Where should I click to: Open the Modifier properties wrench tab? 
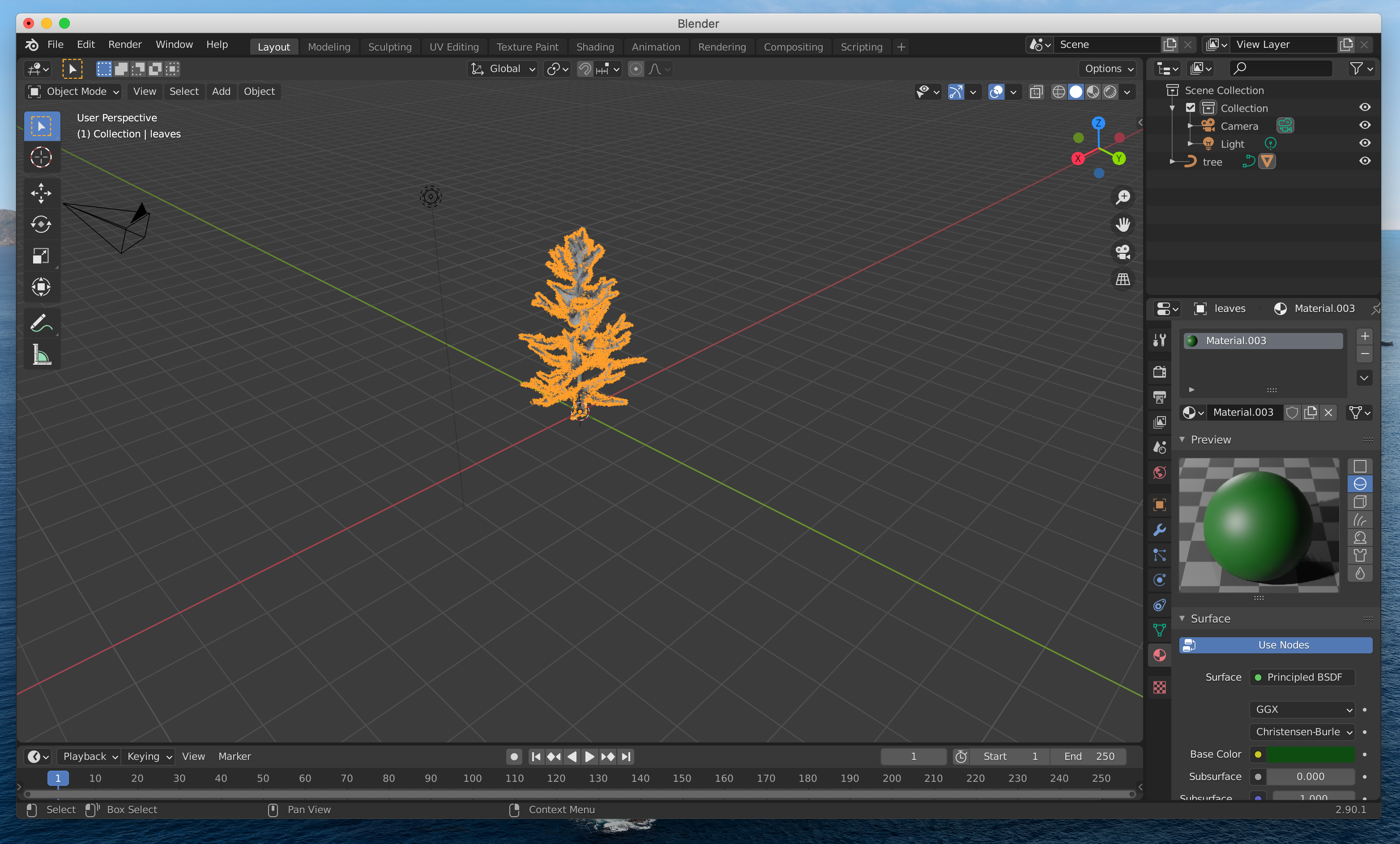[x=1159, y=530]
